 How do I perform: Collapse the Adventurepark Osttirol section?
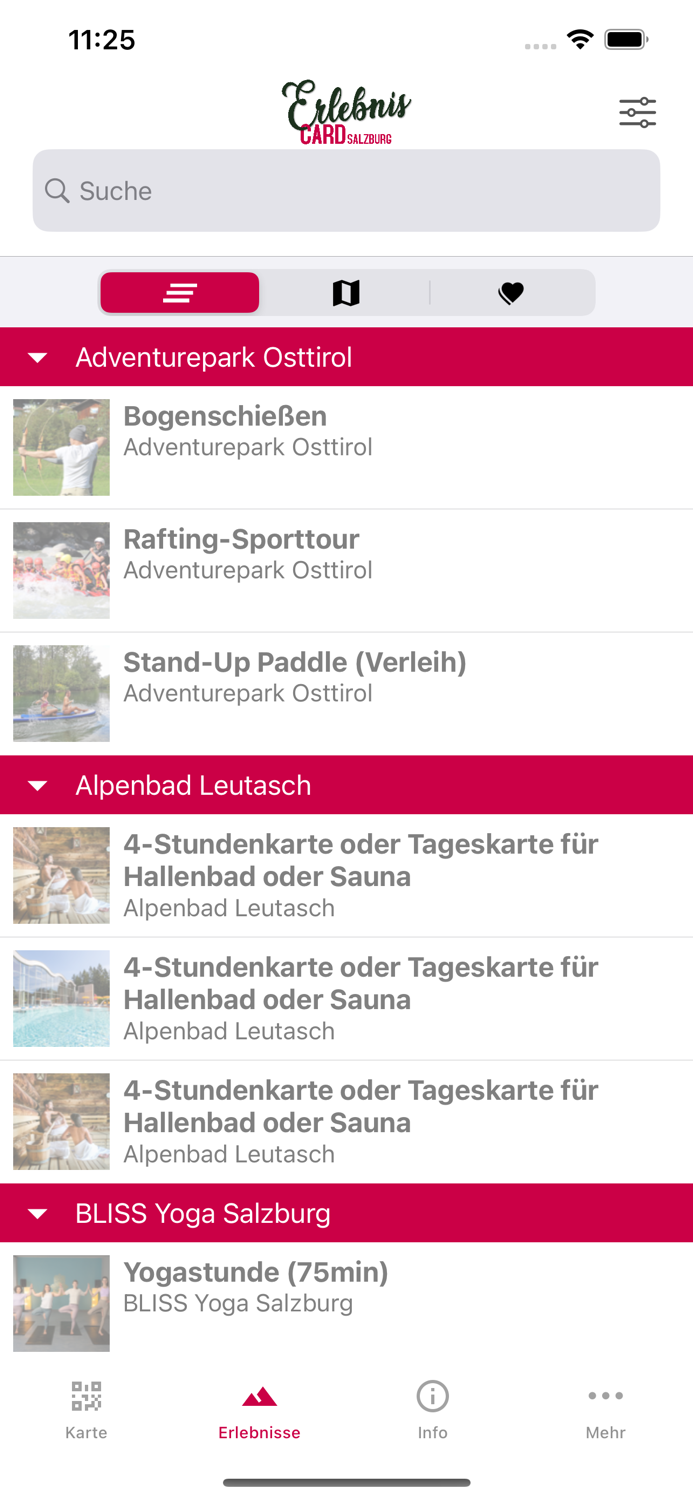point(37,357)
